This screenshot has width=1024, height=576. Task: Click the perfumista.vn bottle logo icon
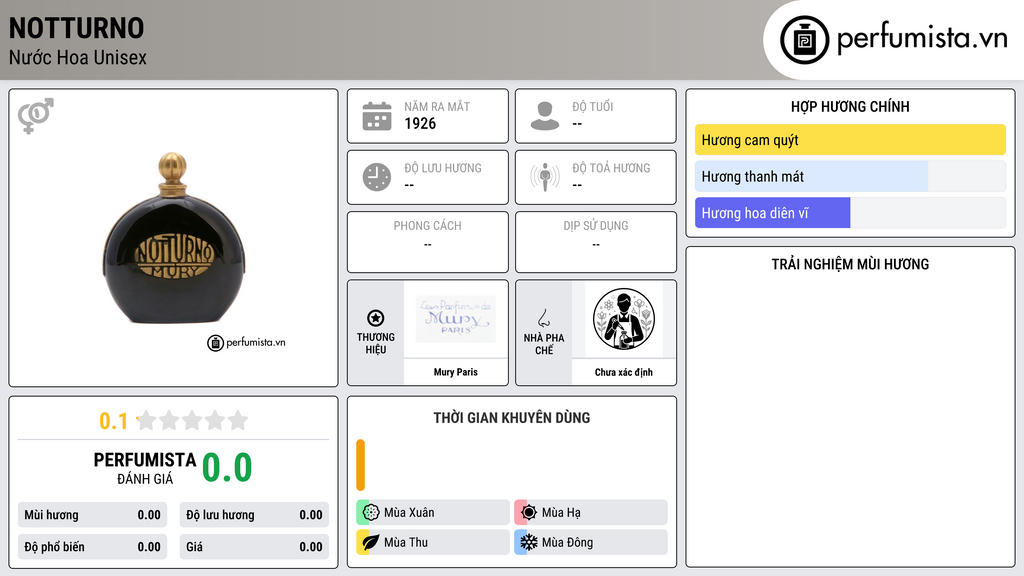[804, 40]
